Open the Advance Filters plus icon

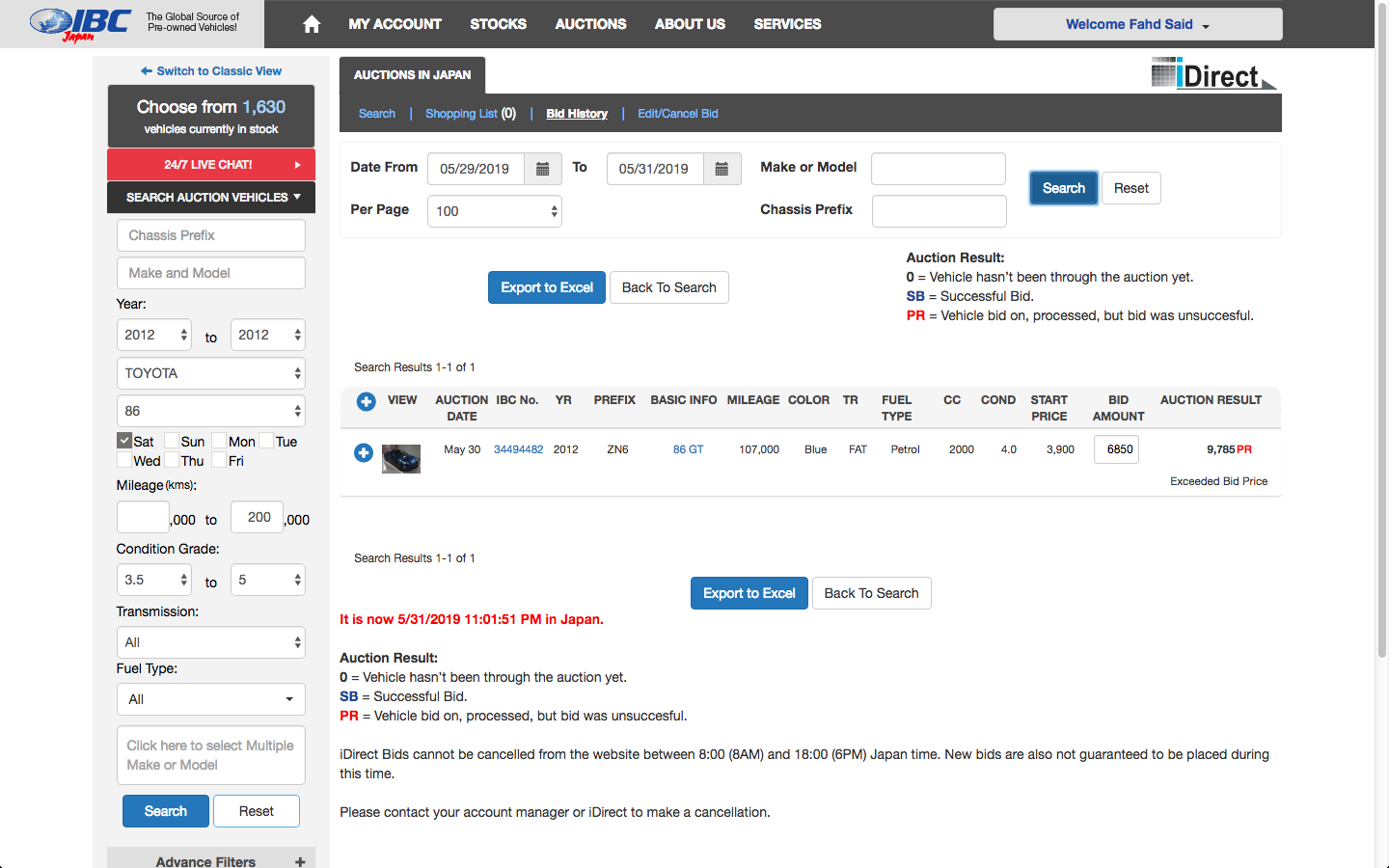coord(300,862)
